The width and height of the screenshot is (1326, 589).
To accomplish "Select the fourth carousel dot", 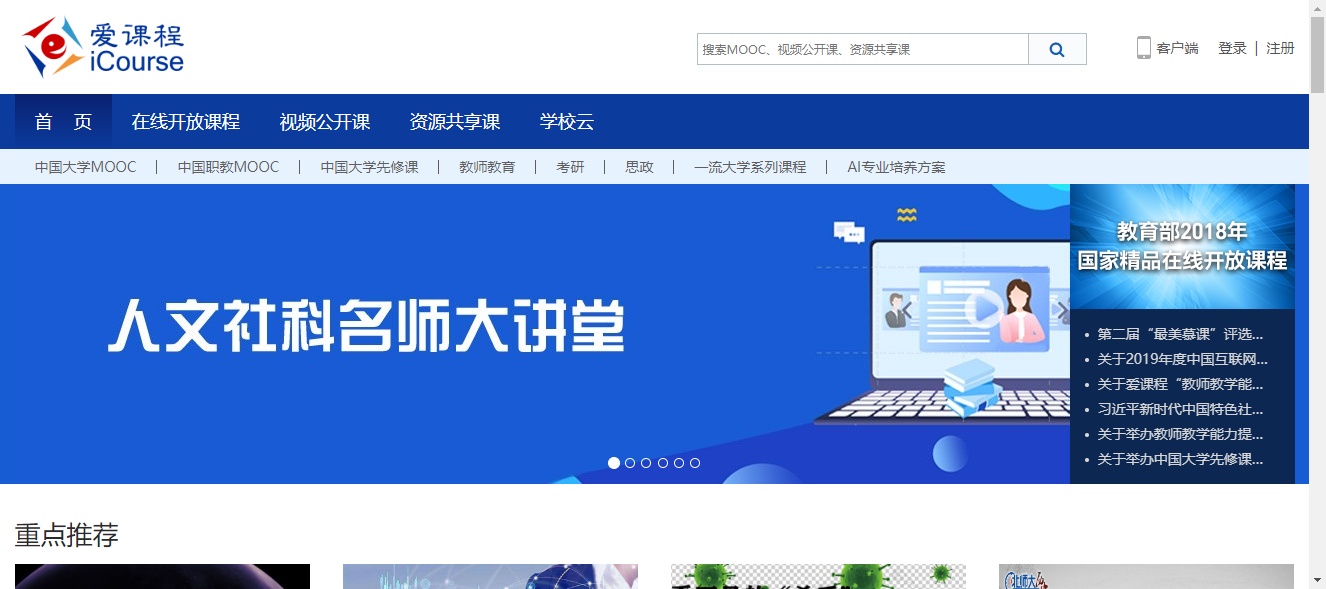I will (662, 462).
